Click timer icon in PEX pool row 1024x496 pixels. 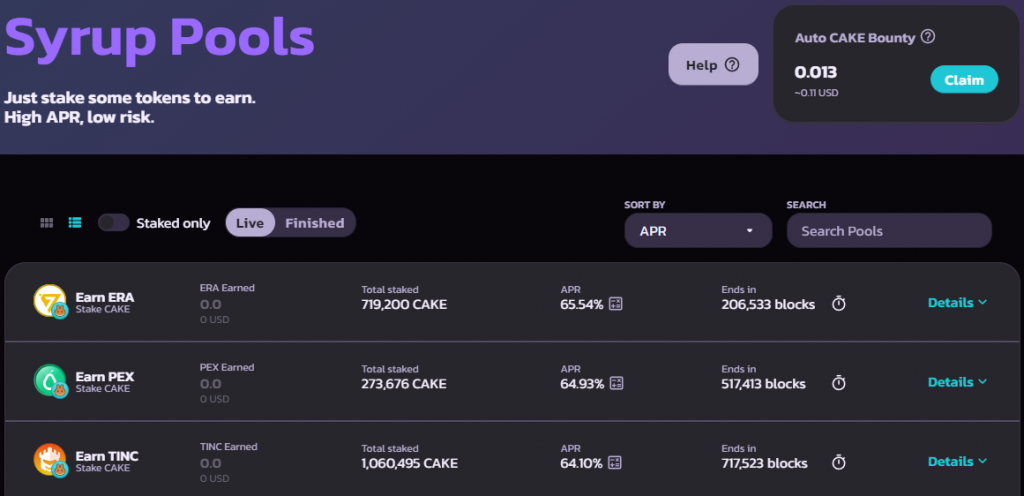point(839,383)
